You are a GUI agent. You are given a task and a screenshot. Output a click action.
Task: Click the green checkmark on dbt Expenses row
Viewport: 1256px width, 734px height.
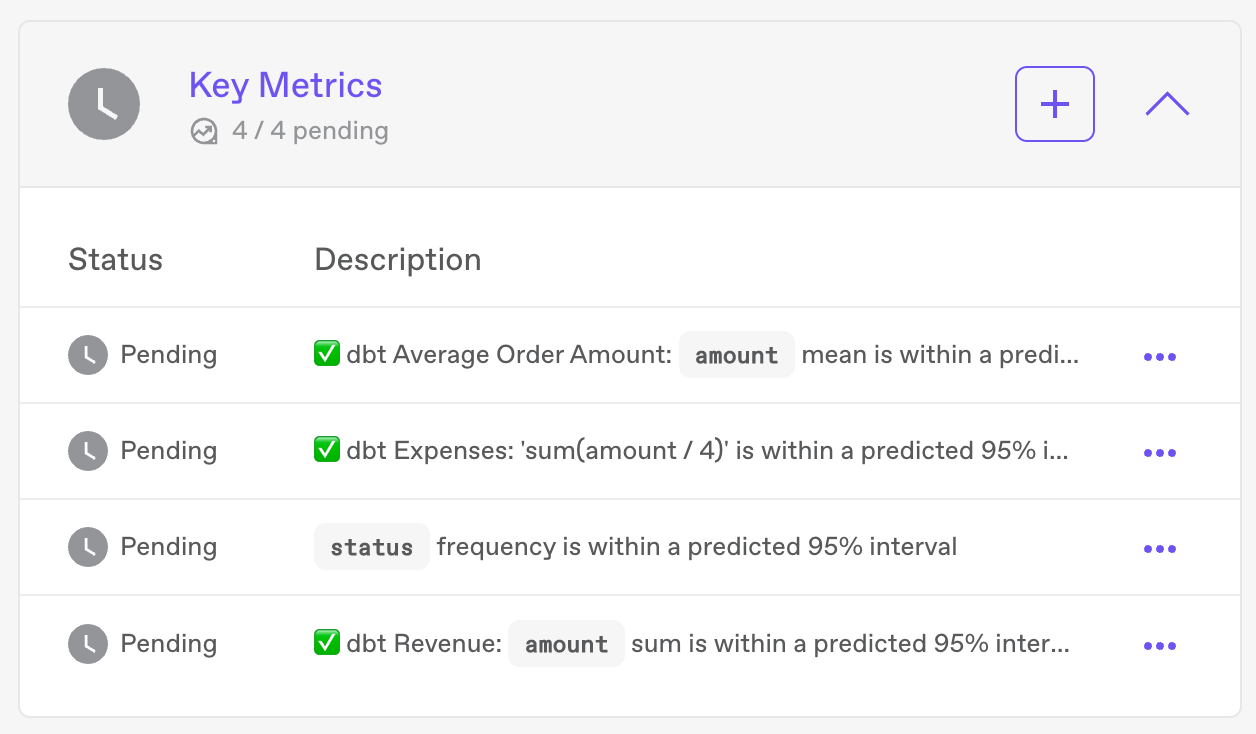click(327, 450)
